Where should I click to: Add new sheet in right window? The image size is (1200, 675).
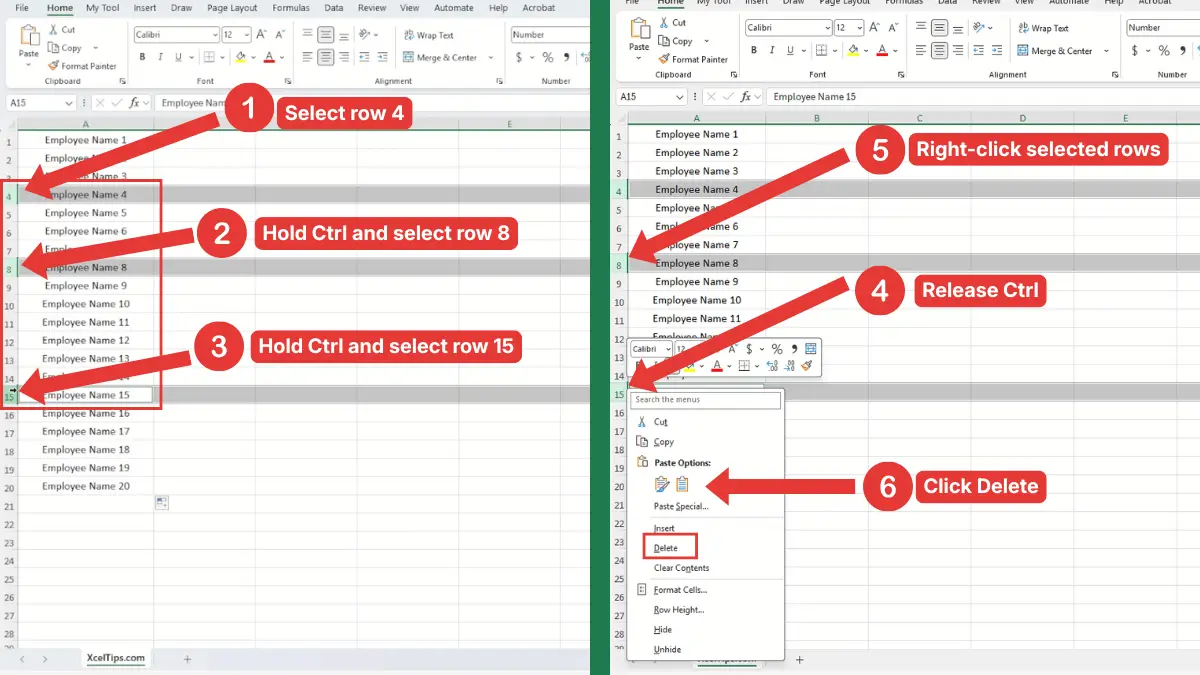coord(799,660)
